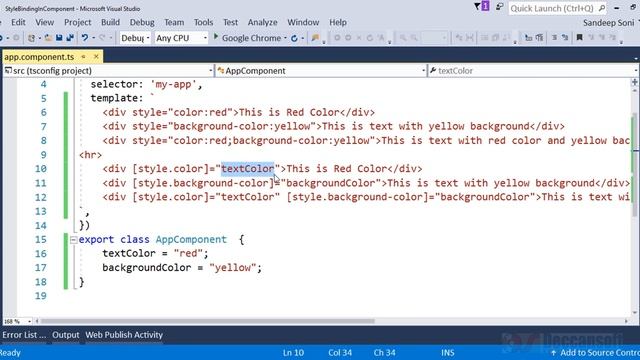Screen dimensions: 640x360
Task: Click the navigate backward icon
Action: pyautogui.click(x=1, y=38)
